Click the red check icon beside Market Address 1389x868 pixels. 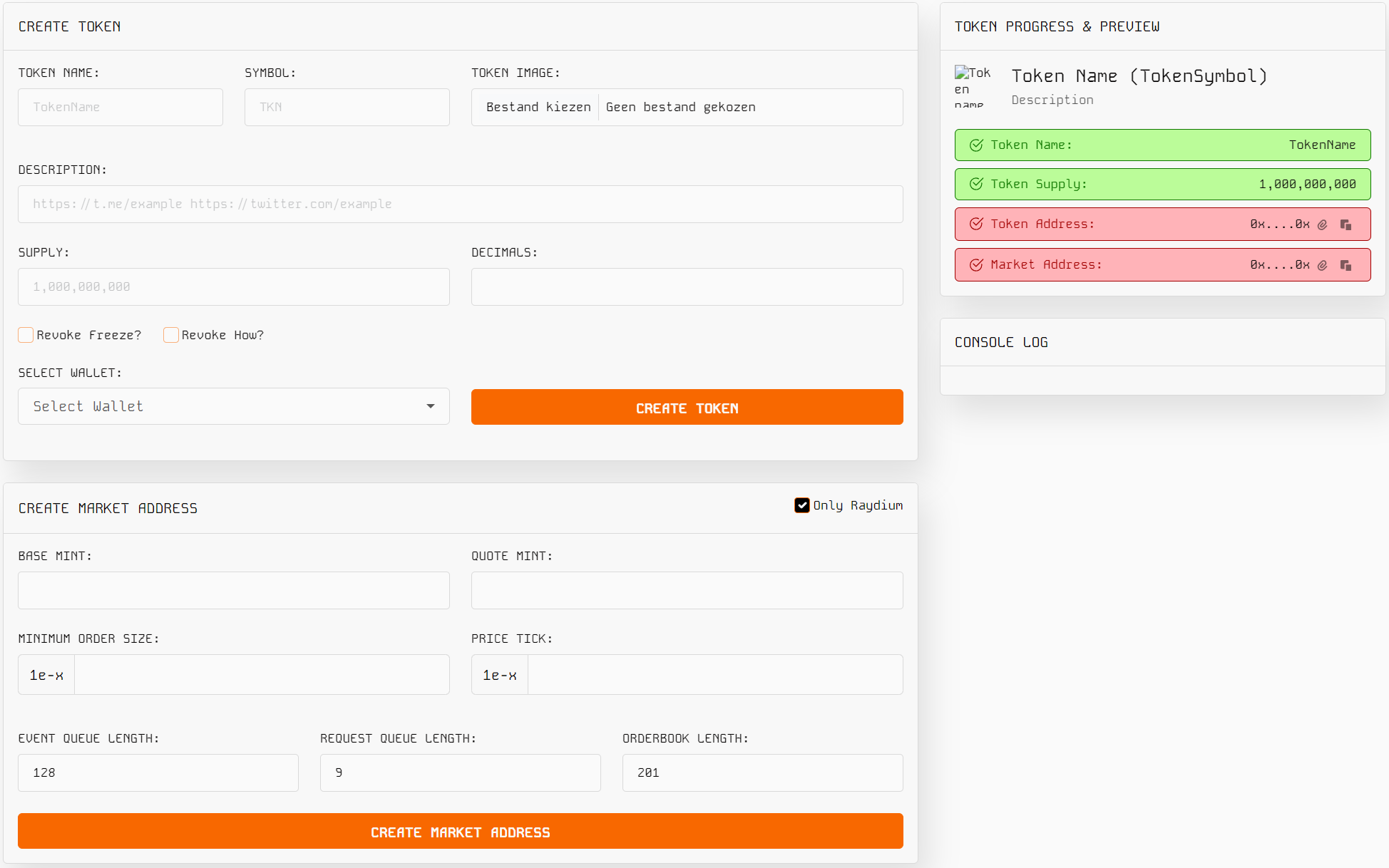coord(975,264)
